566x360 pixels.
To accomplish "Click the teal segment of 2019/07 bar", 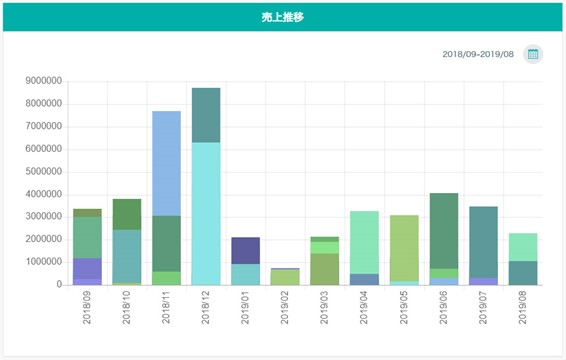I will (x=483, y=242).
